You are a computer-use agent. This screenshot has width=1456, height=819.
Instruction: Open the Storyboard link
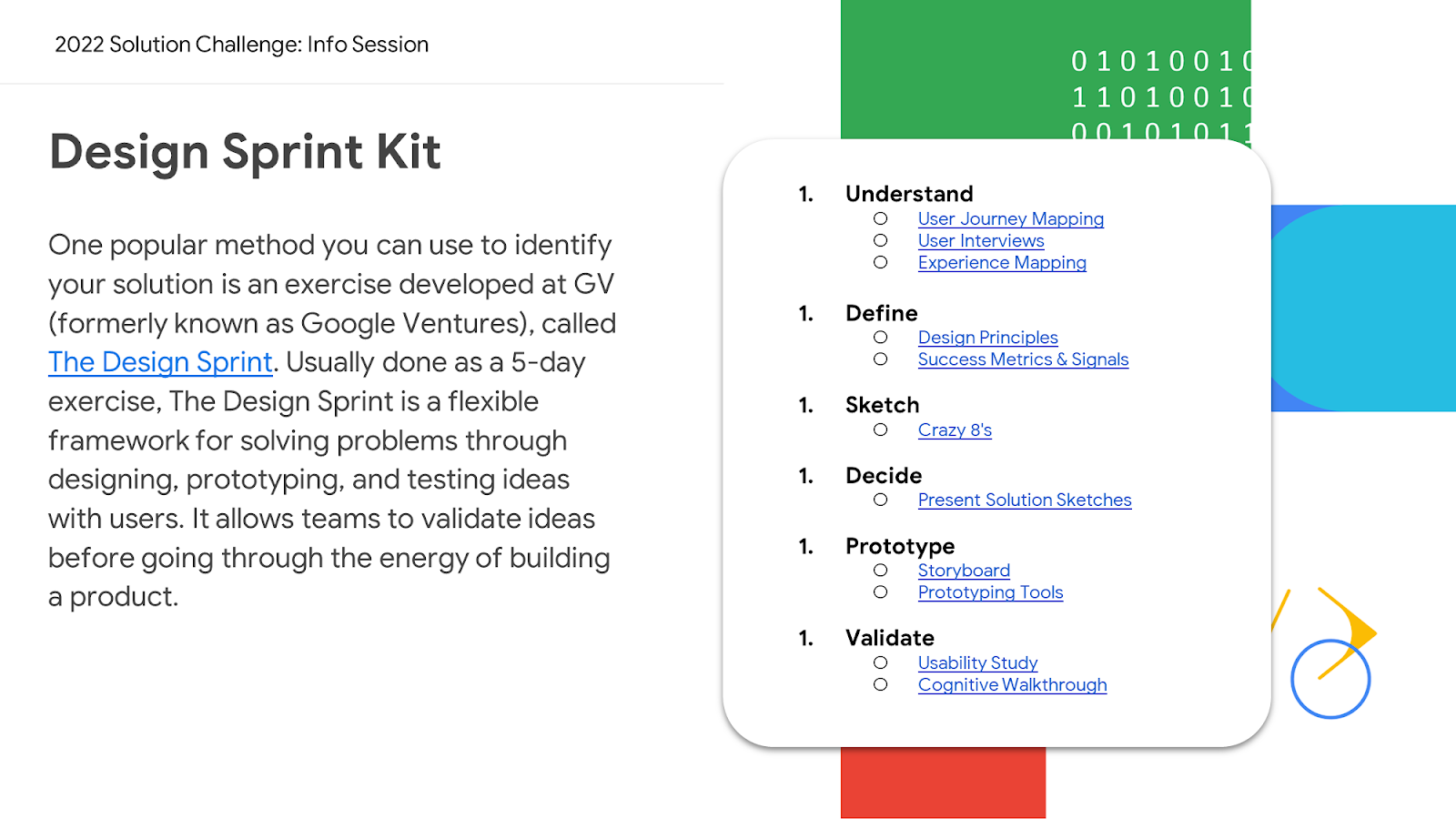[964, 571]
